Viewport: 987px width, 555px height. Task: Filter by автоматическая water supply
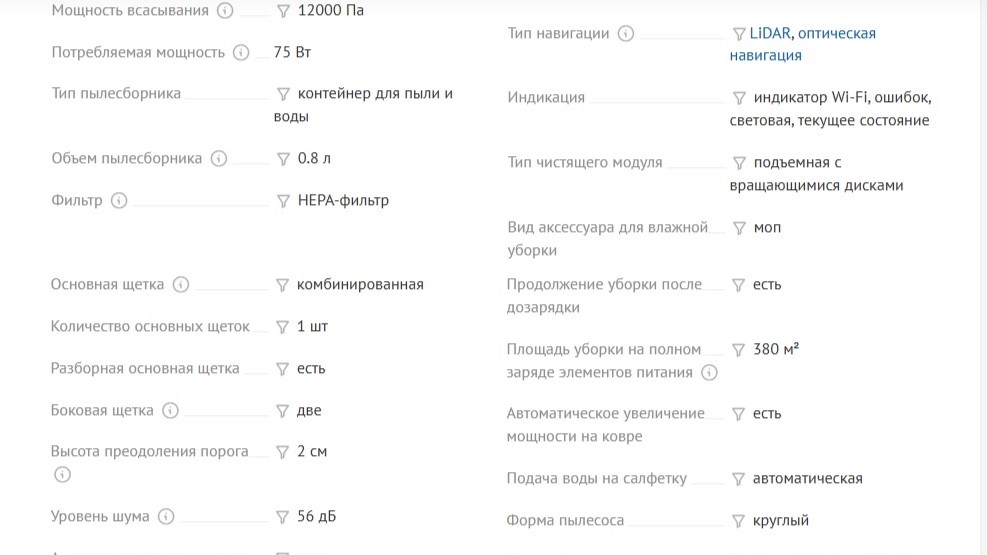tap(739, 479)
